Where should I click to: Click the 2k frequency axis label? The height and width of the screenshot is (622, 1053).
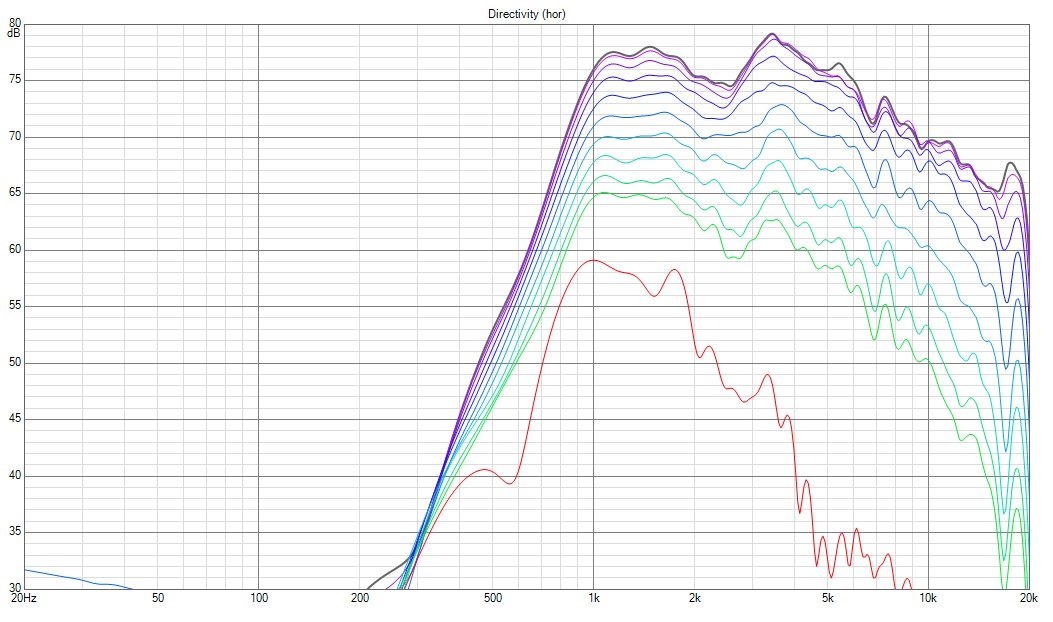pos(694,598)
